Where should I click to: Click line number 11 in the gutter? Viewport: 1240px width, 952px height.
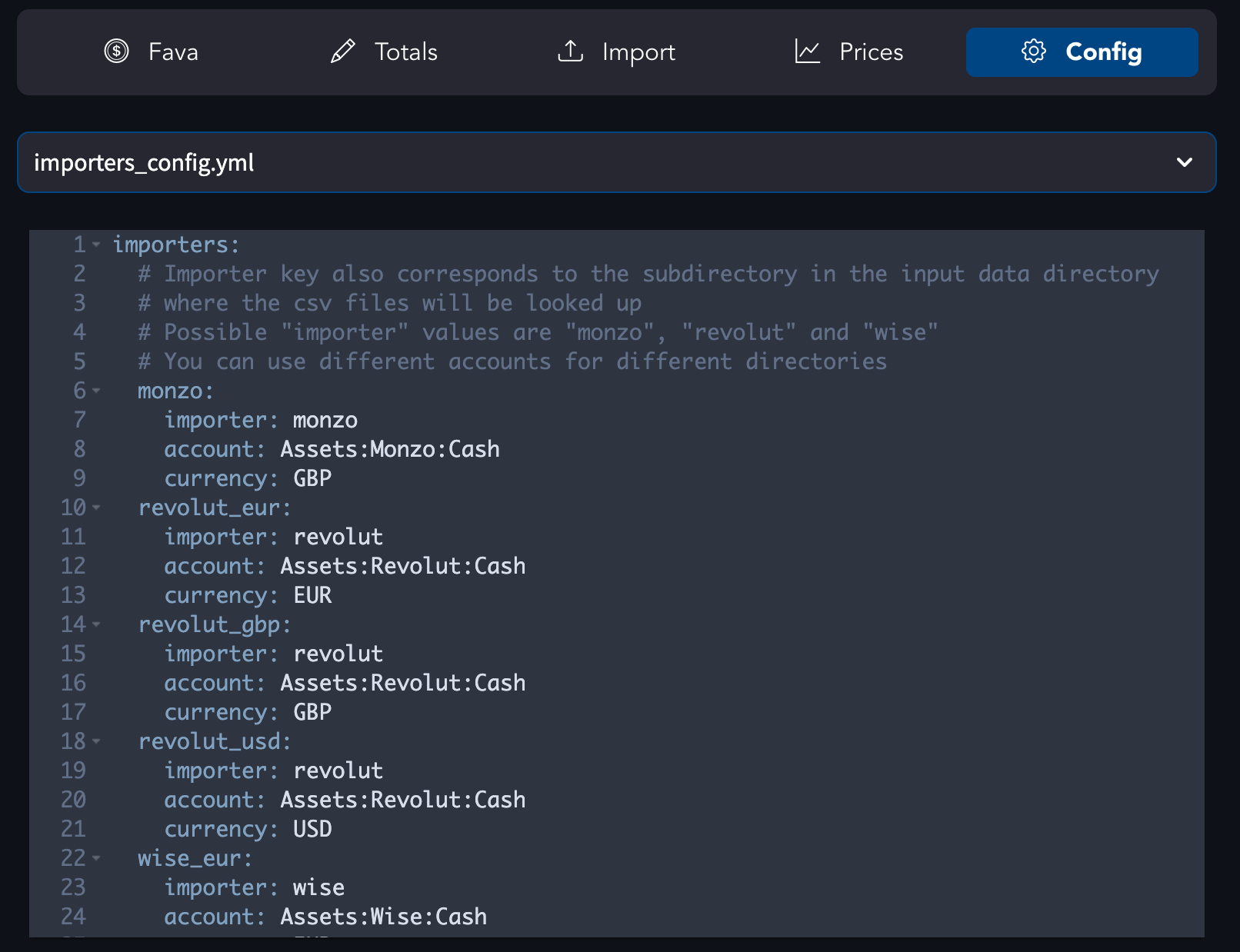[73, 537]
